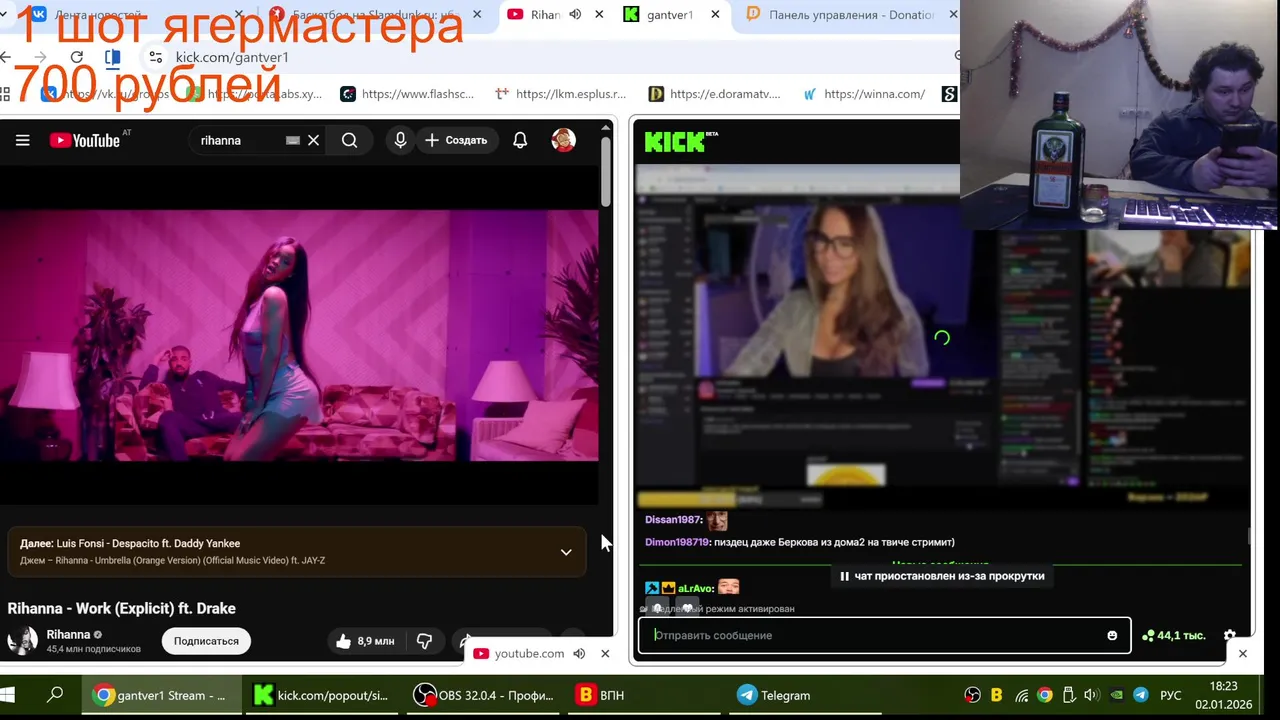The height and width of the screenshot is (720, 1280).
Task: Open the lkm.esplus bookmark
Action: pos(560,94)
